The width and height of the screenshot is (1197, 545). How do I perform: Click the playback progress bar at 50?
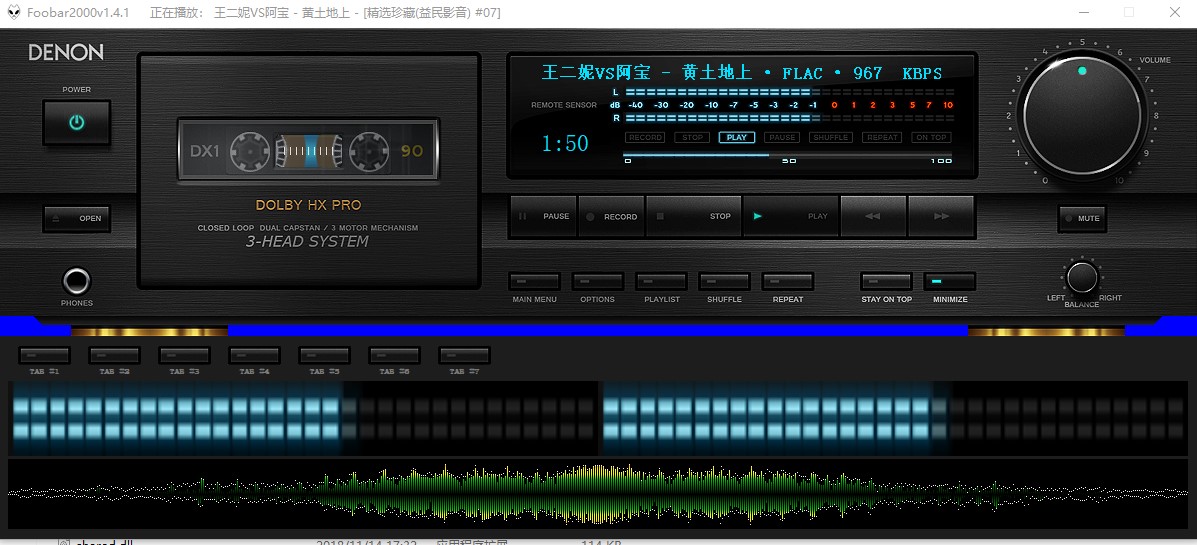[789, 155]
